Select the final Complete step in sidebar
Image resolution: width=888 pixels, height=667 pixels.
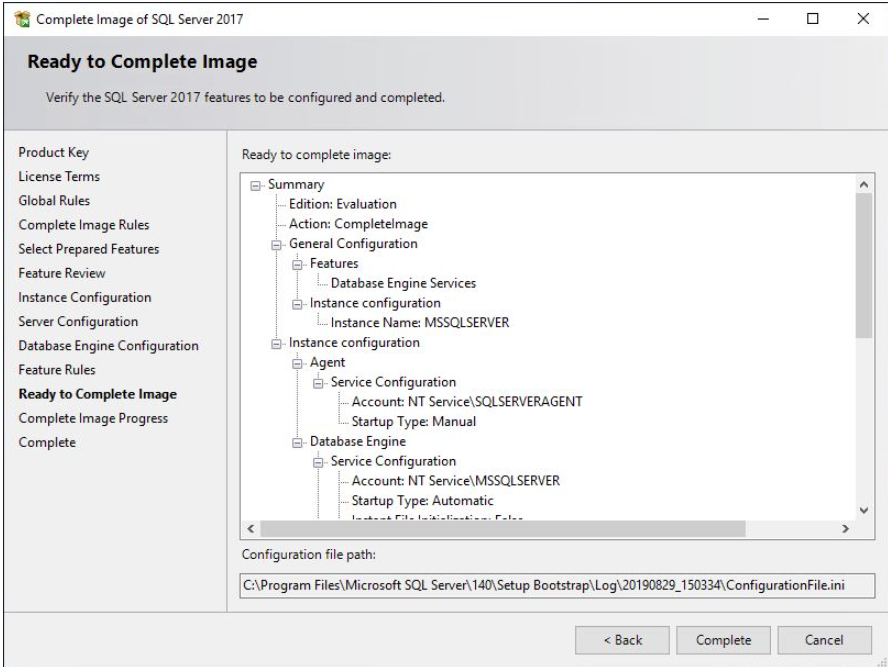47,442
